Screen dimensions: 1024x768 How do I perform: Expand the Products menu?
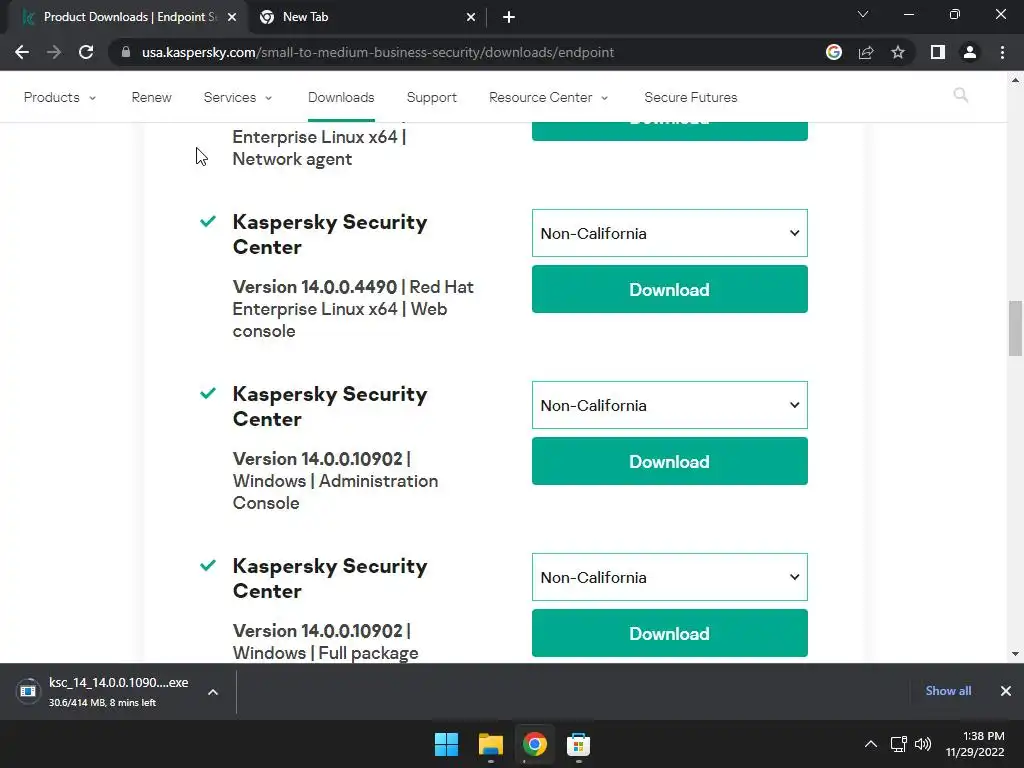[x=59, y=97]
